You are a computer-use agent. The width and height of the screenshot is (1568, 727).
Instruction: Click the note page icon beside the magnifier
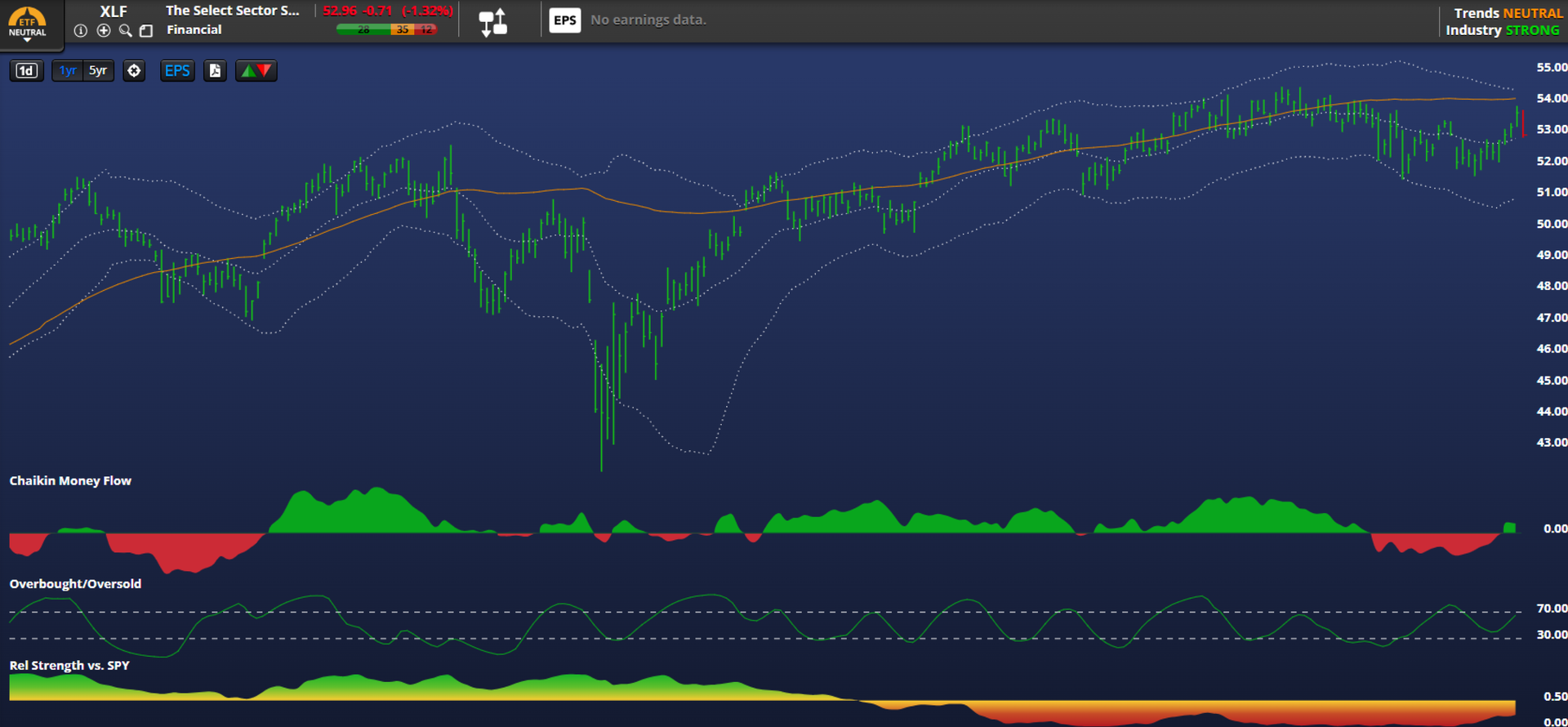[146, 31]
